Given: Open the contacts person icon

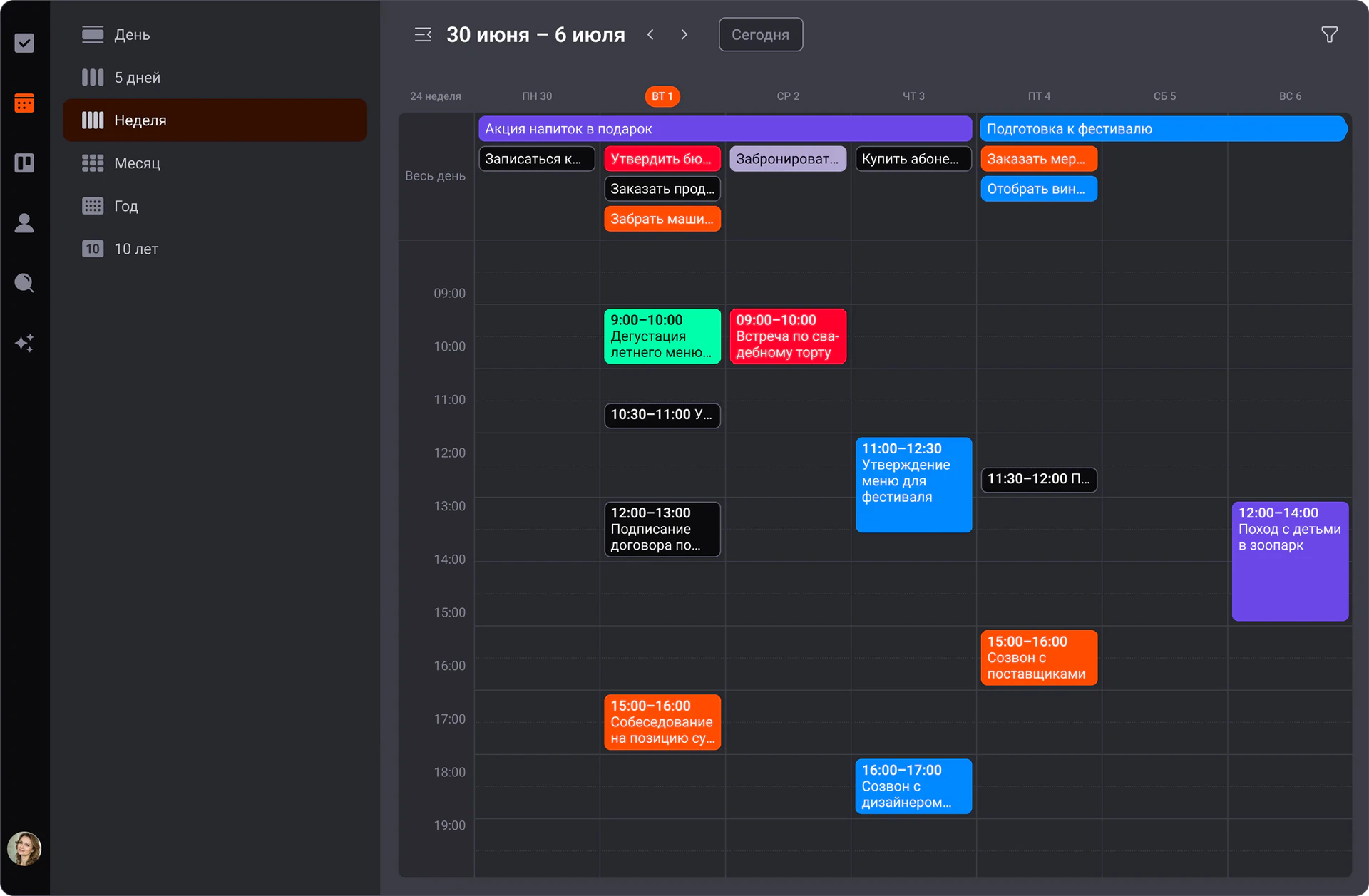Looking at the screenshot, I should click(x=24, y=223).
